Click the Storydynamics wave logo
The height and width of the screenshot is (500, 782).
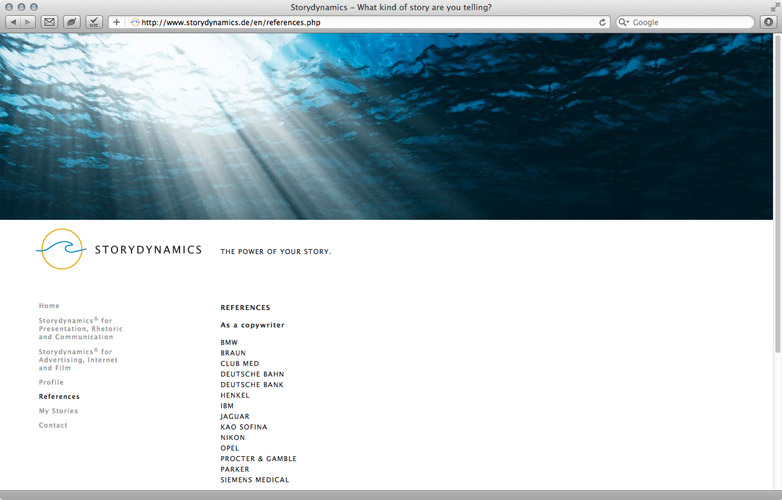click(x=61, y=249)
